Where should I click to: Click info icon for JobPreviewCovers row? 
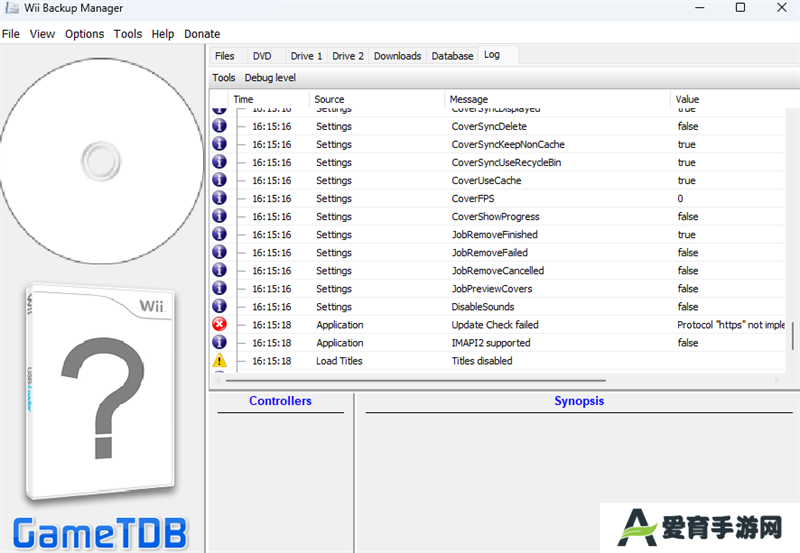point(219,288)
